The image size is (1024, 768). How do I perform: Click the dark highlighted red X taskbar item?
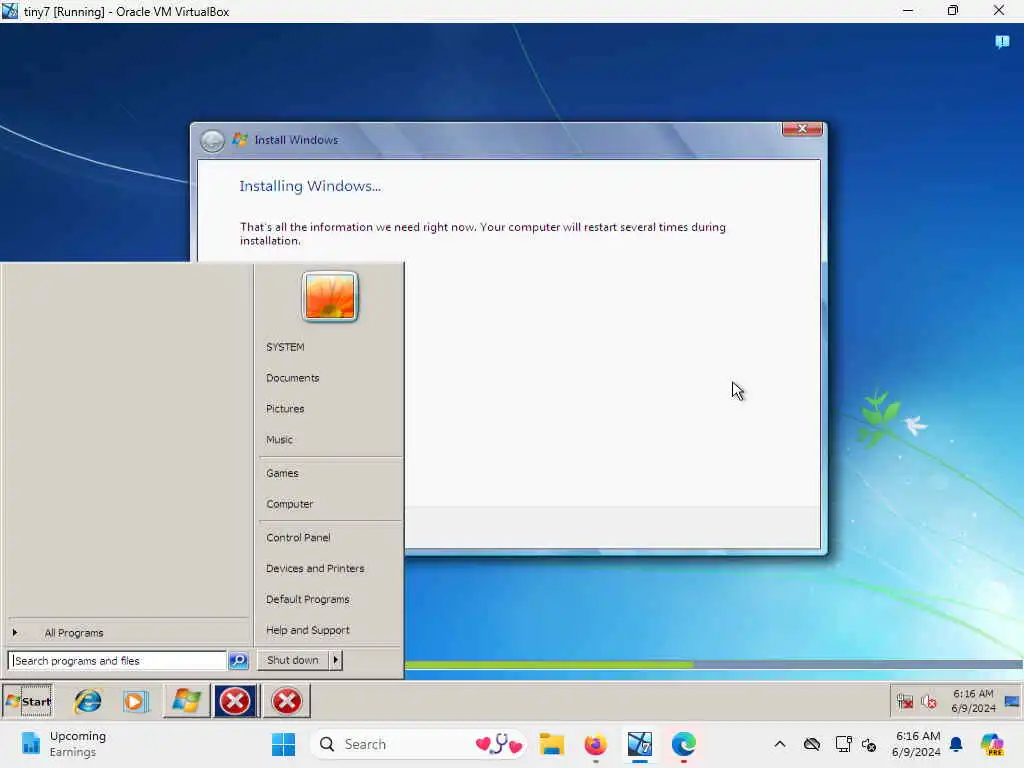point(235,701)
